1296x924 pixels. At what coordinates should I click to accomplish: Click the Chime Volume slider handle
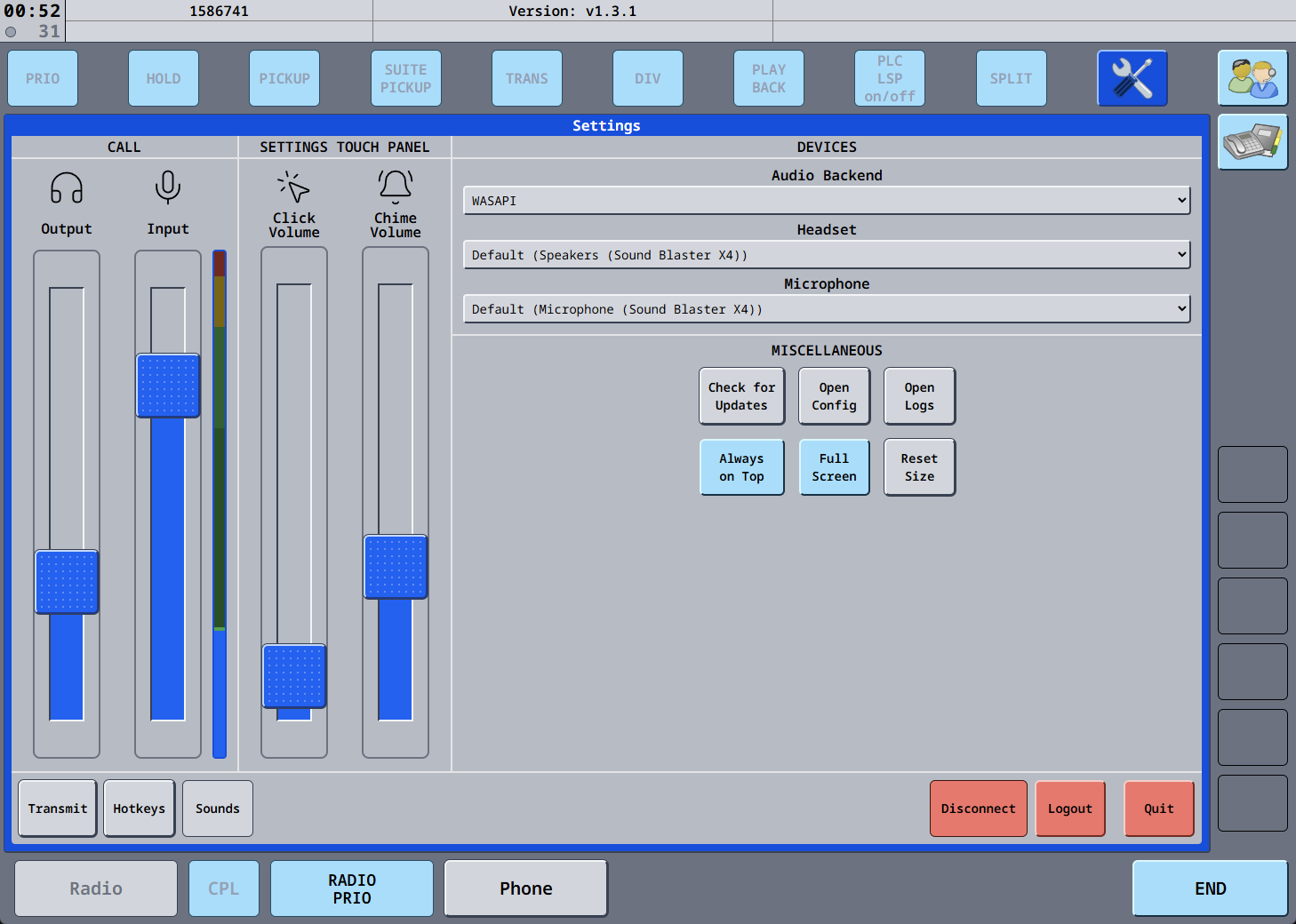(x=396, y=567)
